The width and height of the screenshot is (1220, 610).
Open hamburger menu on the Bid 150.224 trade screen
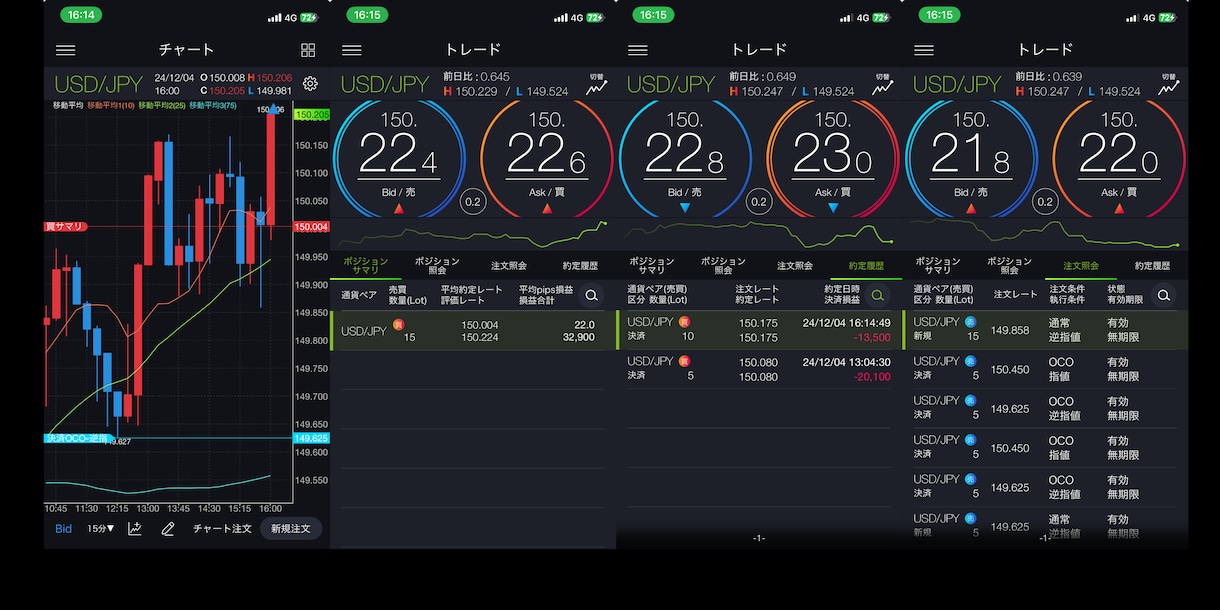click(x=352, y=50)
